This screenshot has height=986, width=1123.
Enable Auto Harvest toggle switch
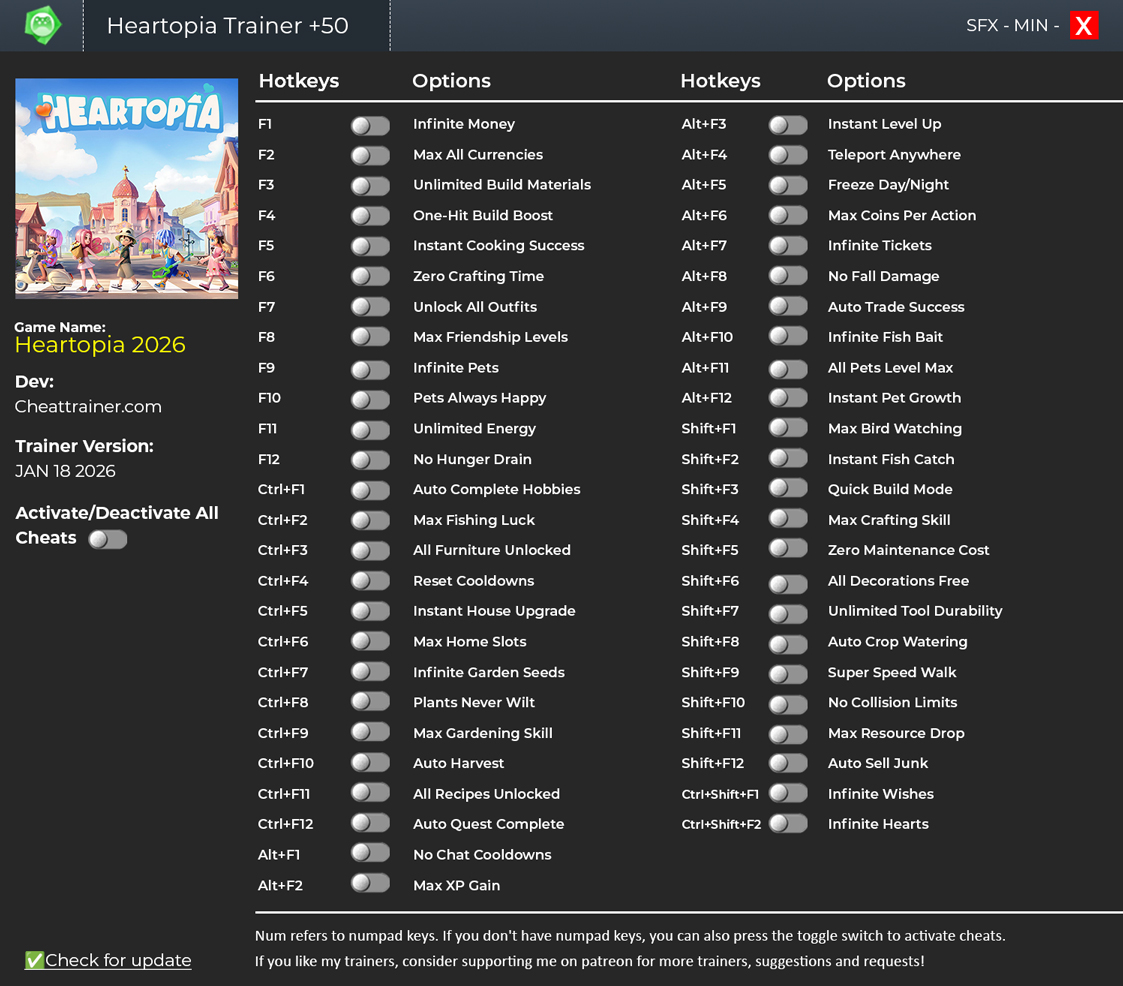point(370,763)
